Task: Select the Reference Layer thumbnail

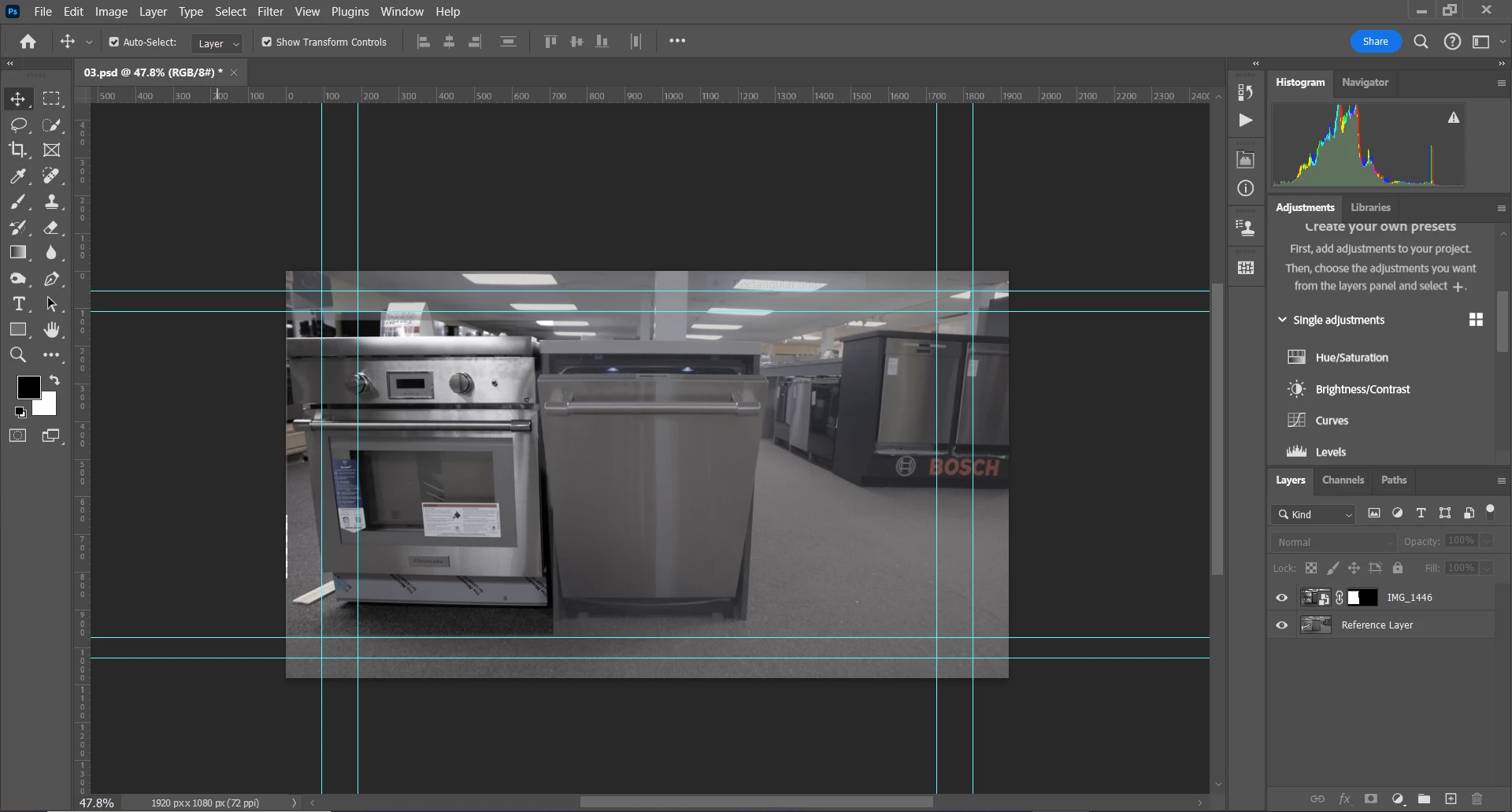Action: coord(1315,625)
